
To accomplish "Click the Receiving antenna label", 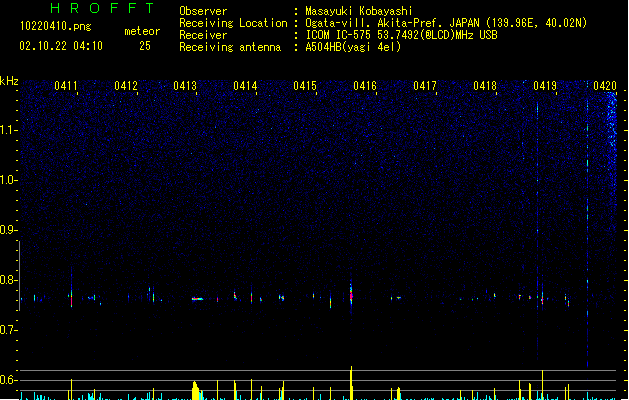I will click(230, 47).
